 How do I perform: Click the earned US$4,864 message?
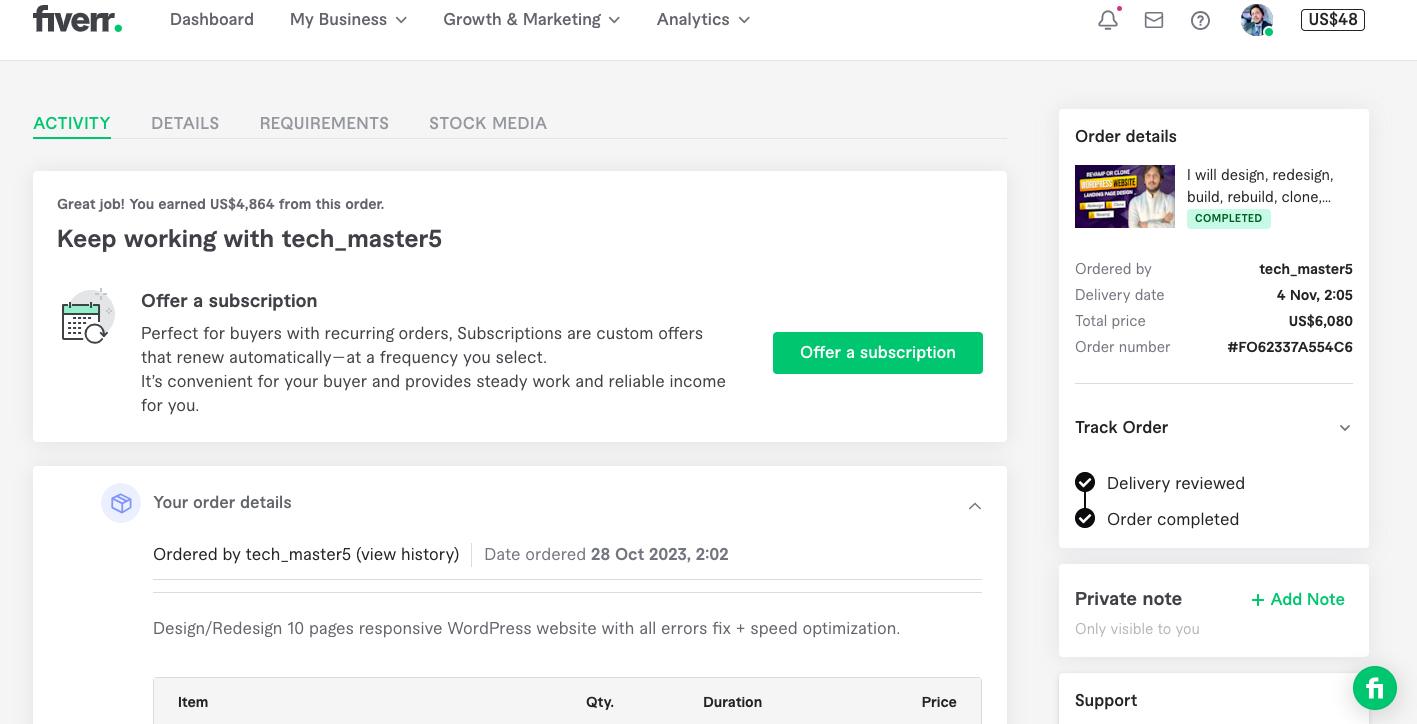(x=220, y=204)
